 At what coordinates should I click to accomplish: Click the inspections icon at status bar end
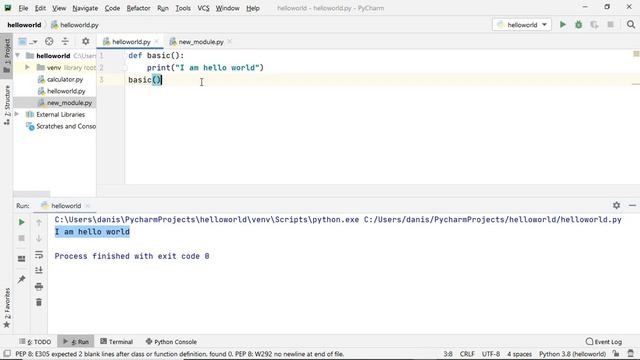point(631,353)
